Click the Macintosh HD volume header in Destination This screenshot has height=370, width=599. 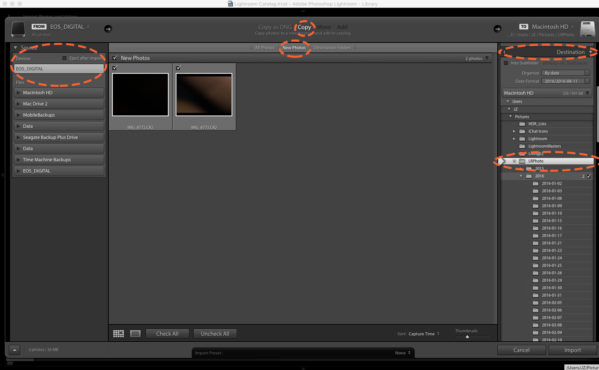point(547,93)
